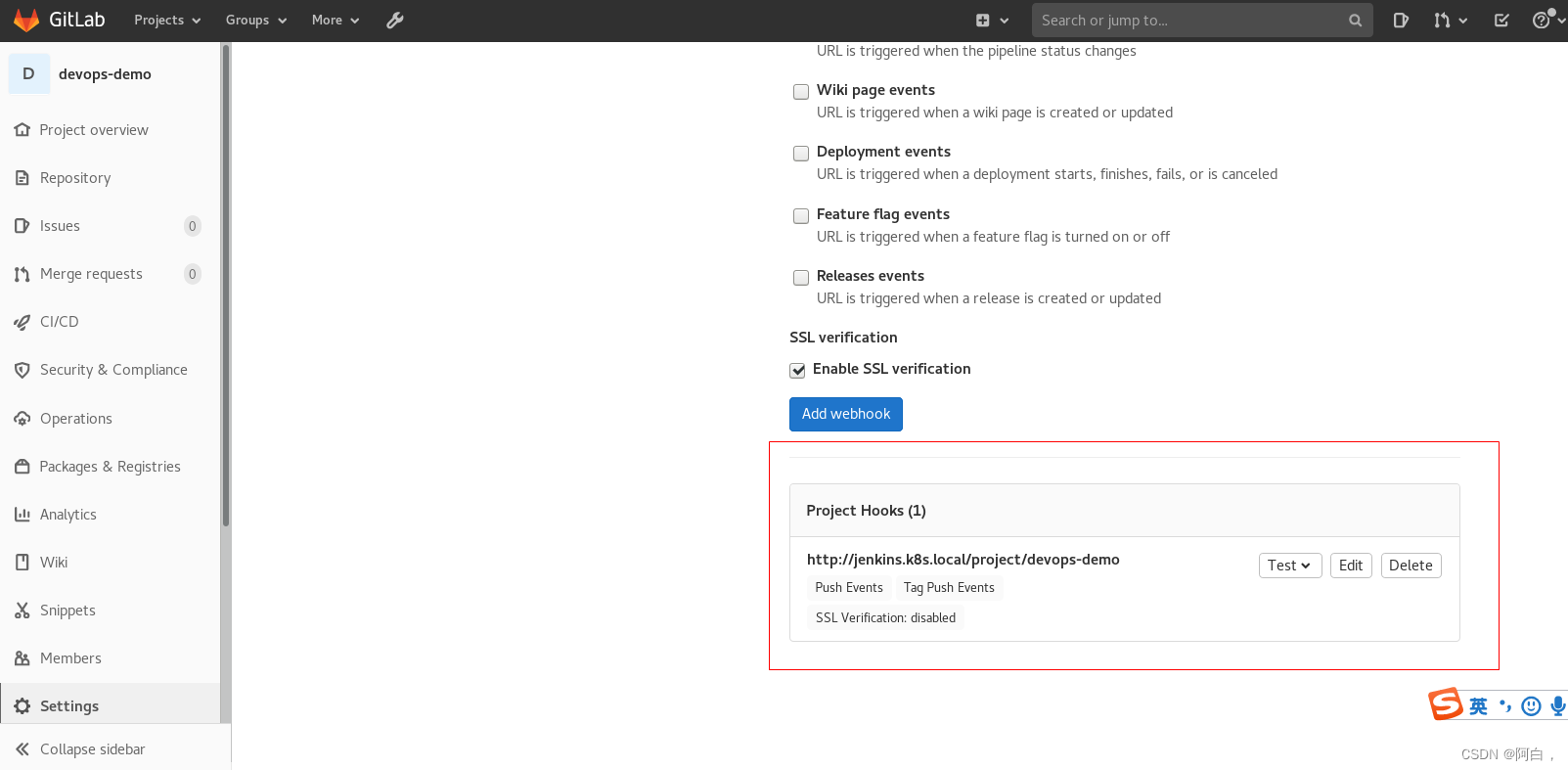Delete the jenkins project hook
This screenshot has height=770, width=1568.
(1411, 566)
